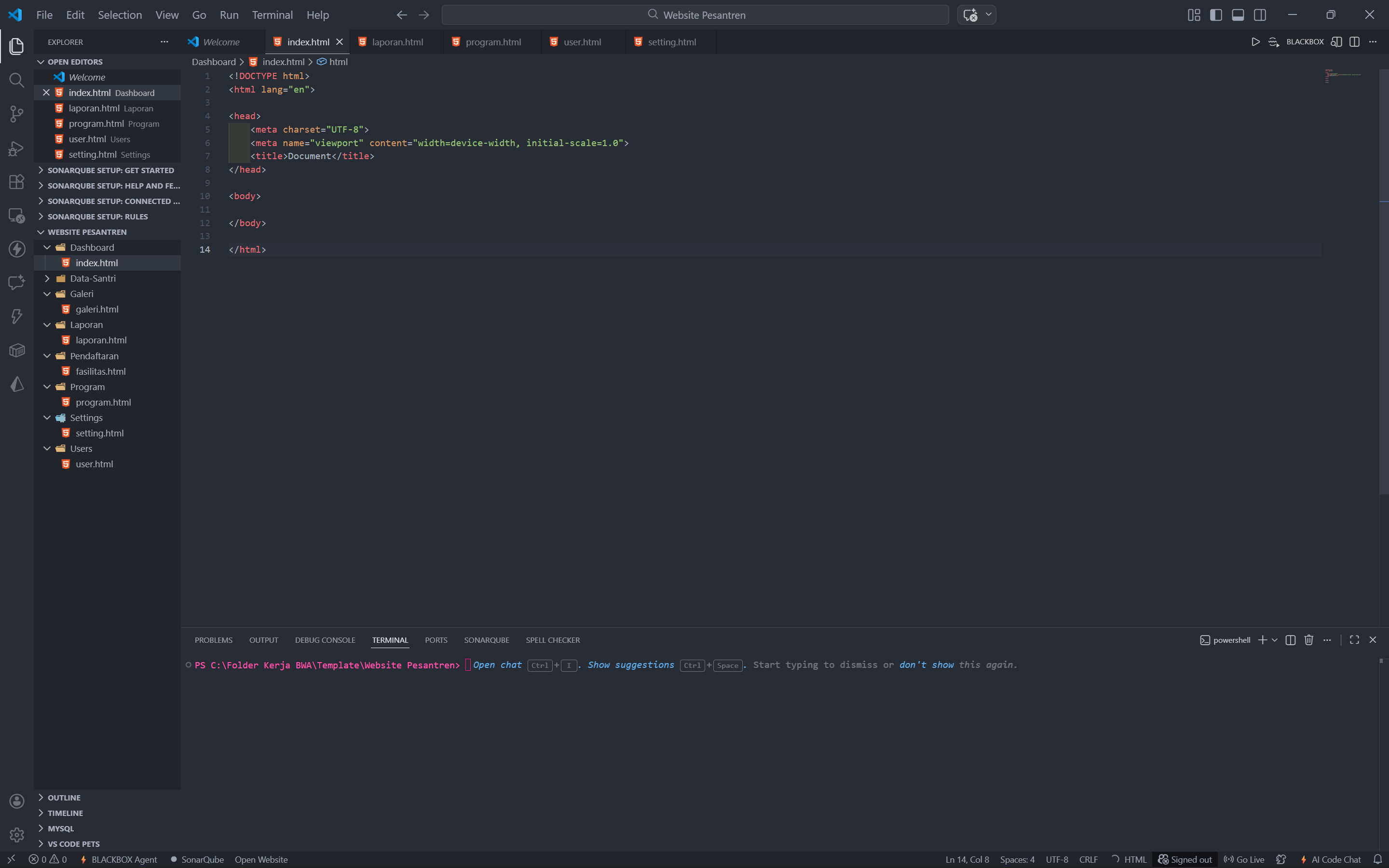Open new terminal launch profile dropdown
The width and height of the screenshot is (1389, 868).
coord(1275,640)
